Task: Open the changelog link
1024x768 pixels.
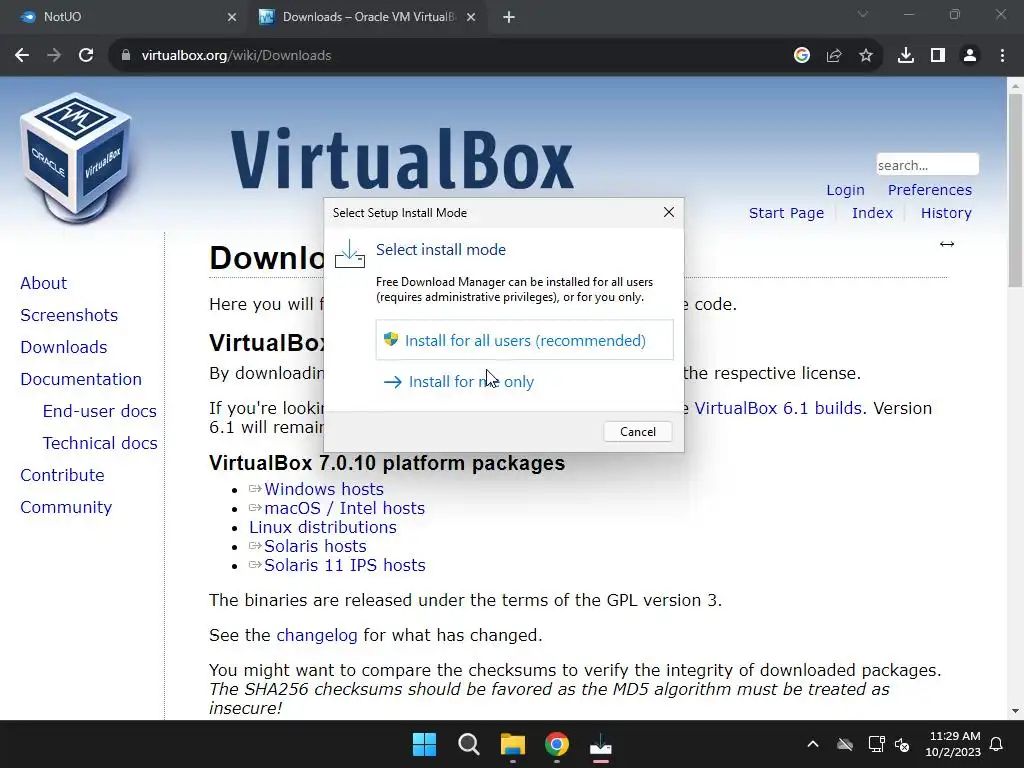Action: pos(317,635)
